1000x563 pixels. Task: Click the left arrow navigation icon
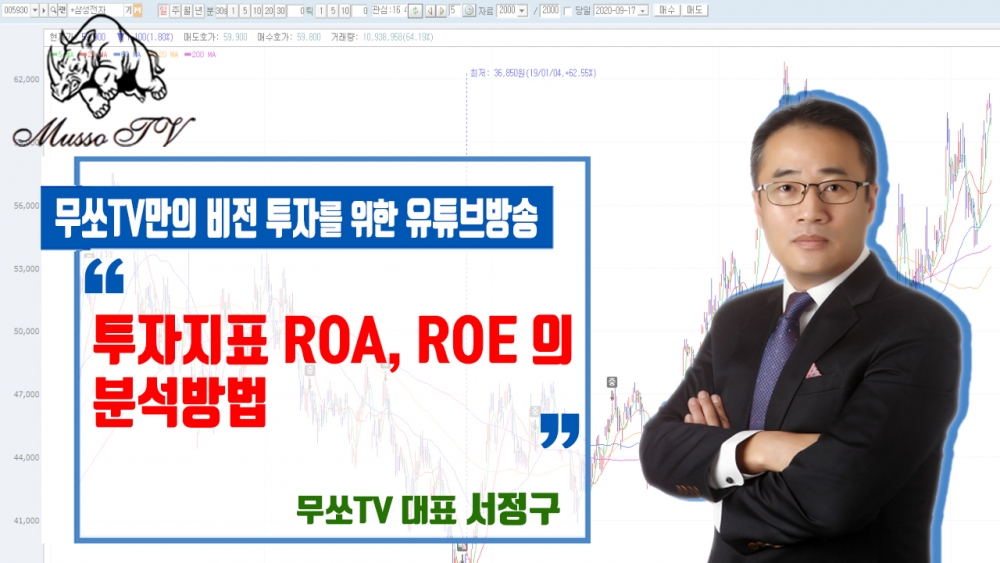pyautogui.click(x=429, y=10)
